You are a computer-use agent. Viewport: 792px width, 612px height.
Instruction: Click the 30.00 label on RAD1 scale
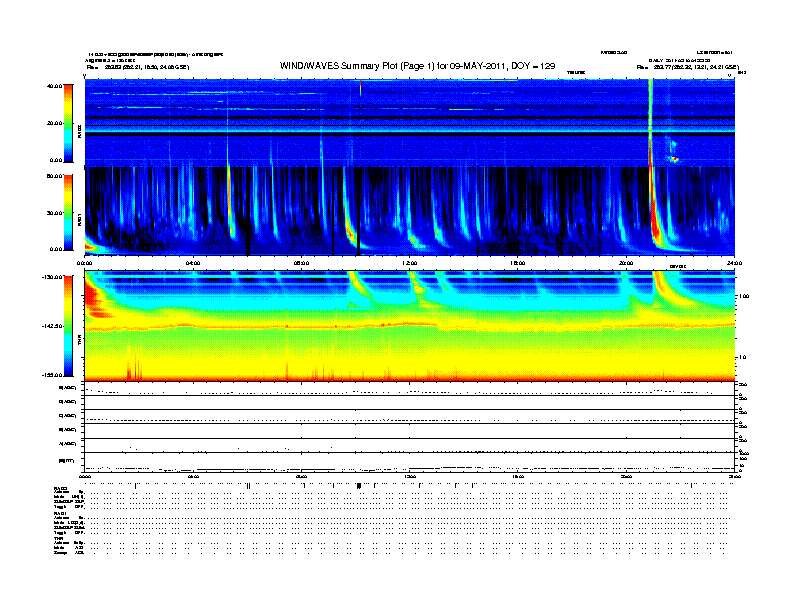click(54, 213)
